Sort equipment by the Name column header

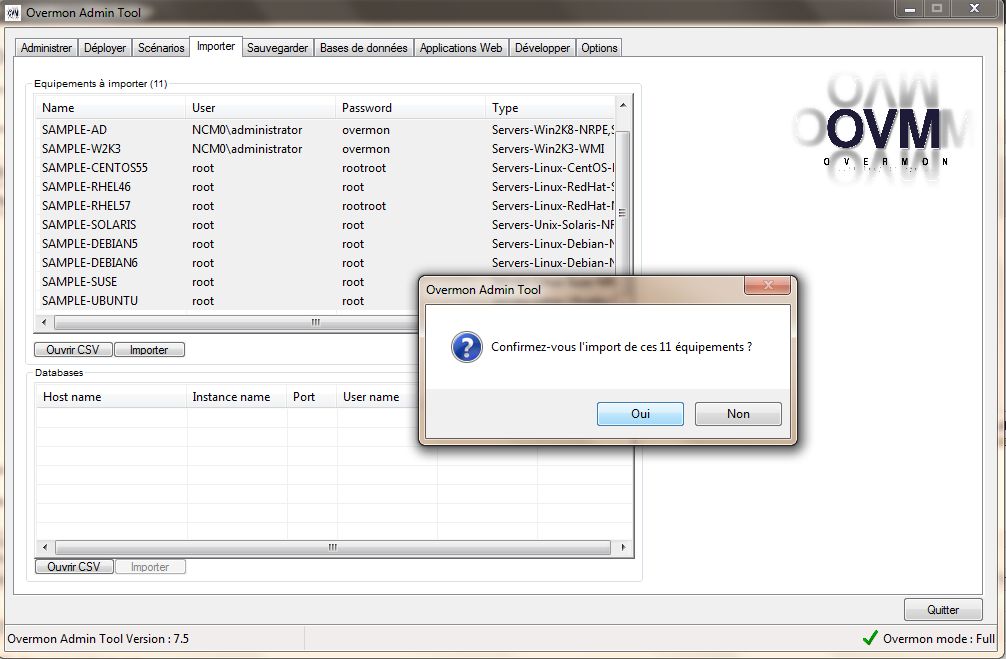(110, 108)
